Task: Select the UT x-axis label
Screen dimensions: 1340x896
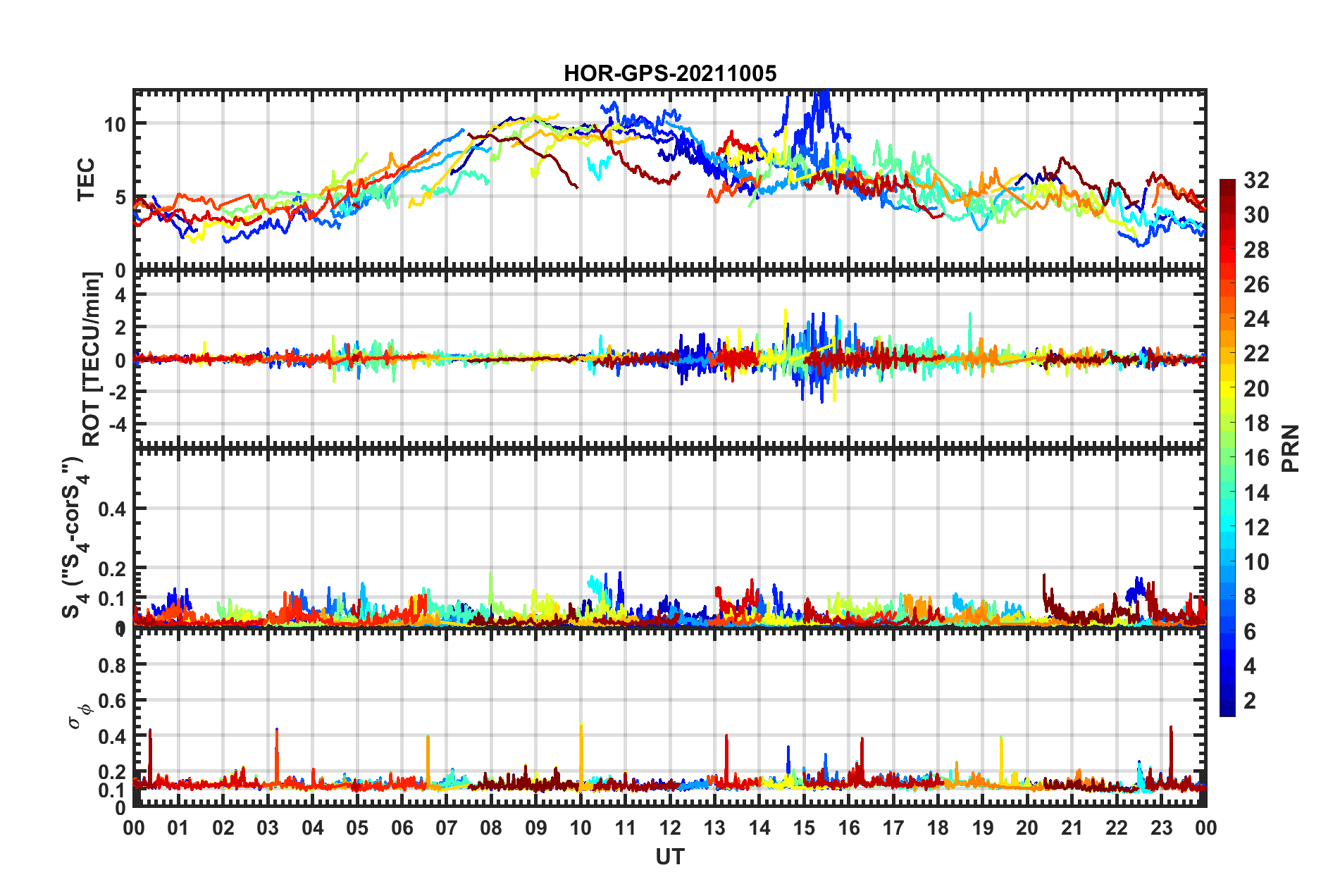Action: click(670, 857)
